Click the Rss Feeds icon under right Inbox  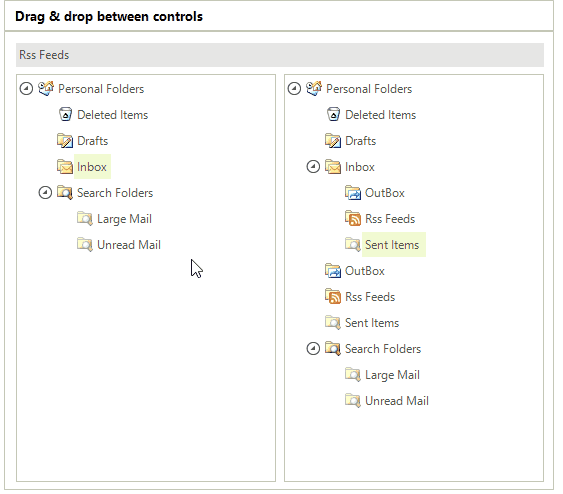click(x=353, y=219)
